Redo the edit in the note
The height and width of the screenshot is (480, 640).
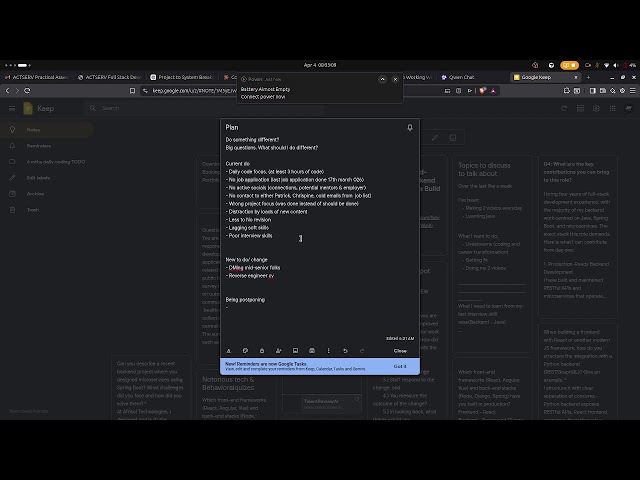pyautogui.click(x=362, y=351)
